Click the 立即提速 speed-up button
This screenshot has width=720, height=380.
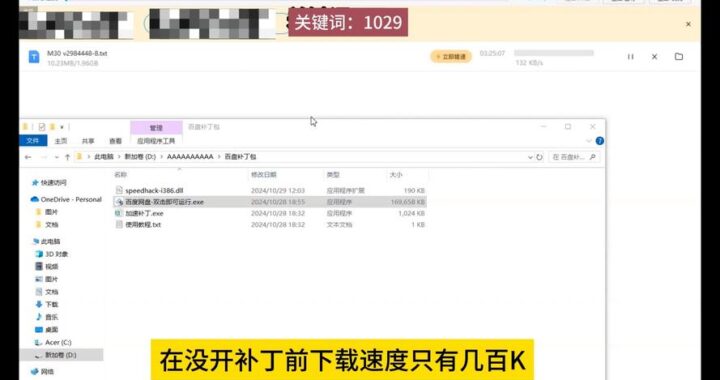pos(451,57)
